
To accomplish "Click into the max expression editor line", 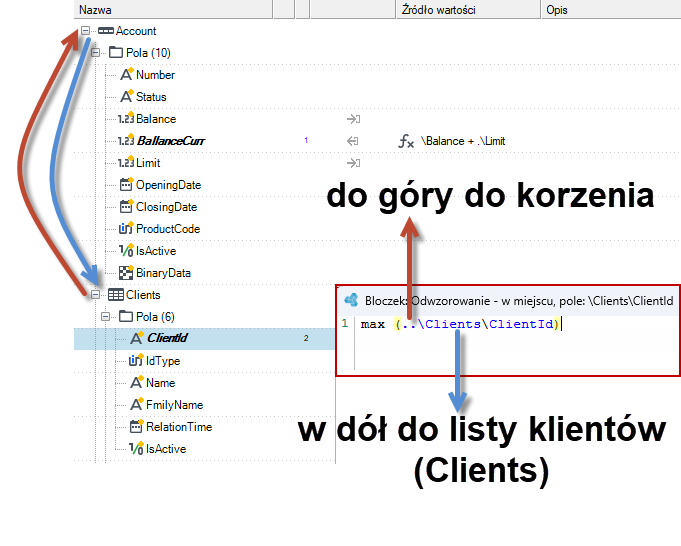I will point(461,324).
